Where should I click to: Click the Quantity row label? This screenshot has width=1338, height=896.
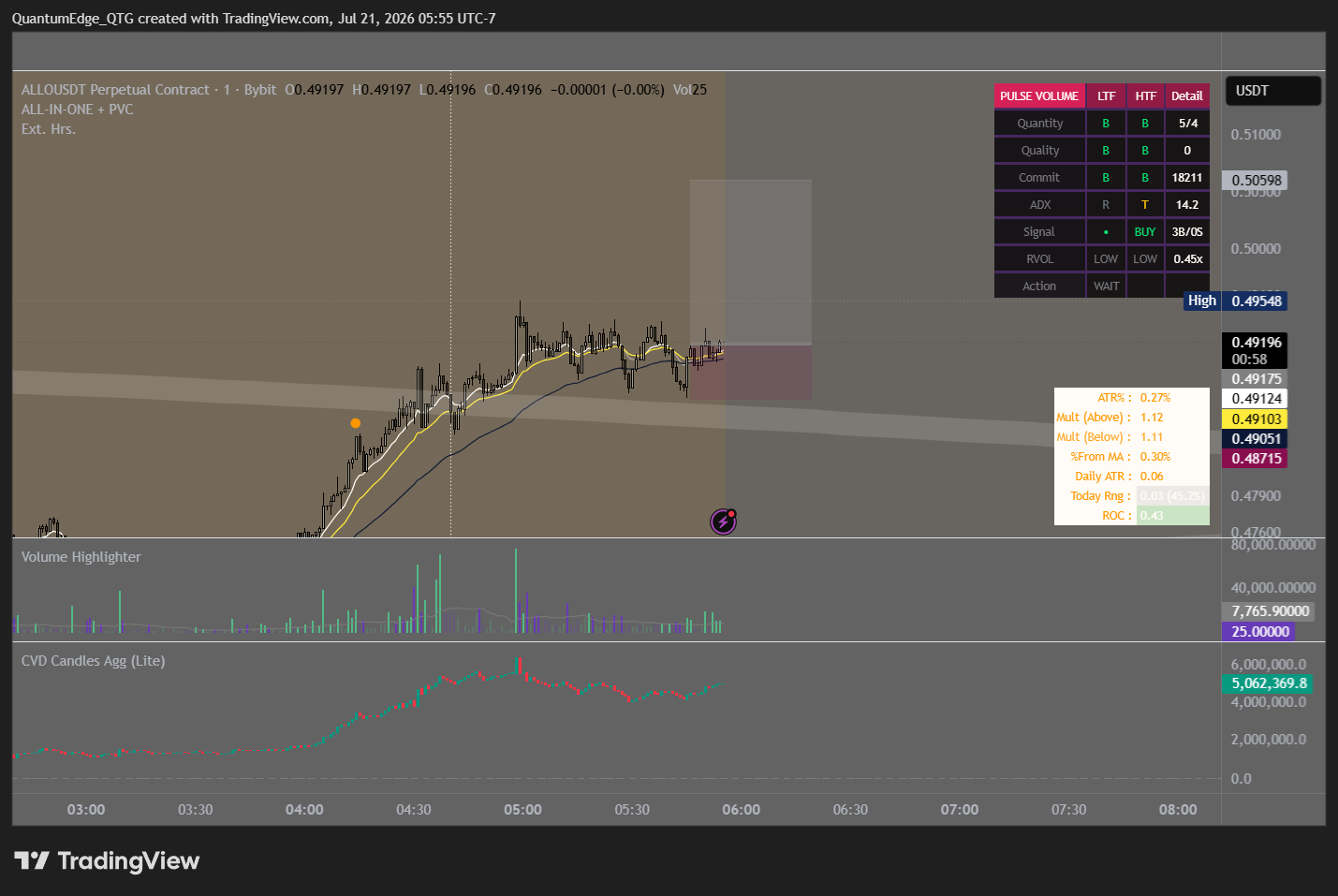pos(1040,124)
